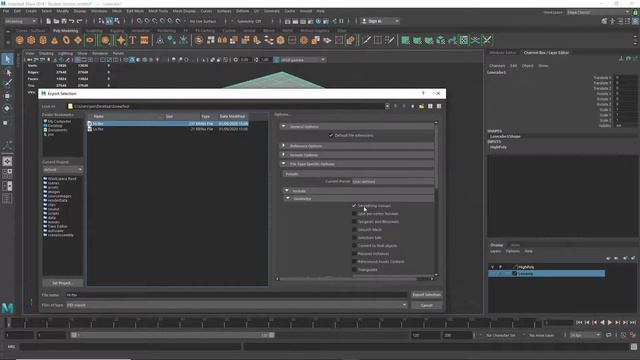640x360 pixels.
Task: Click the Set Project button
Action: pyautogui.click(x=62, y=283)
